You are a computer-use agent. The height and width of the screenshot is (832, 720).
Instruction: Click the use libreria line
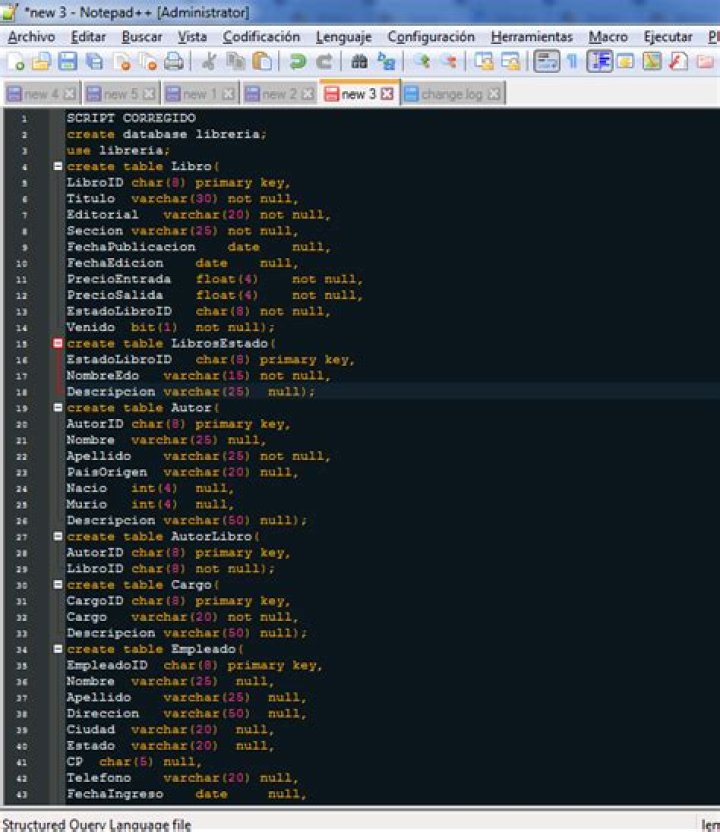(118, 150)
